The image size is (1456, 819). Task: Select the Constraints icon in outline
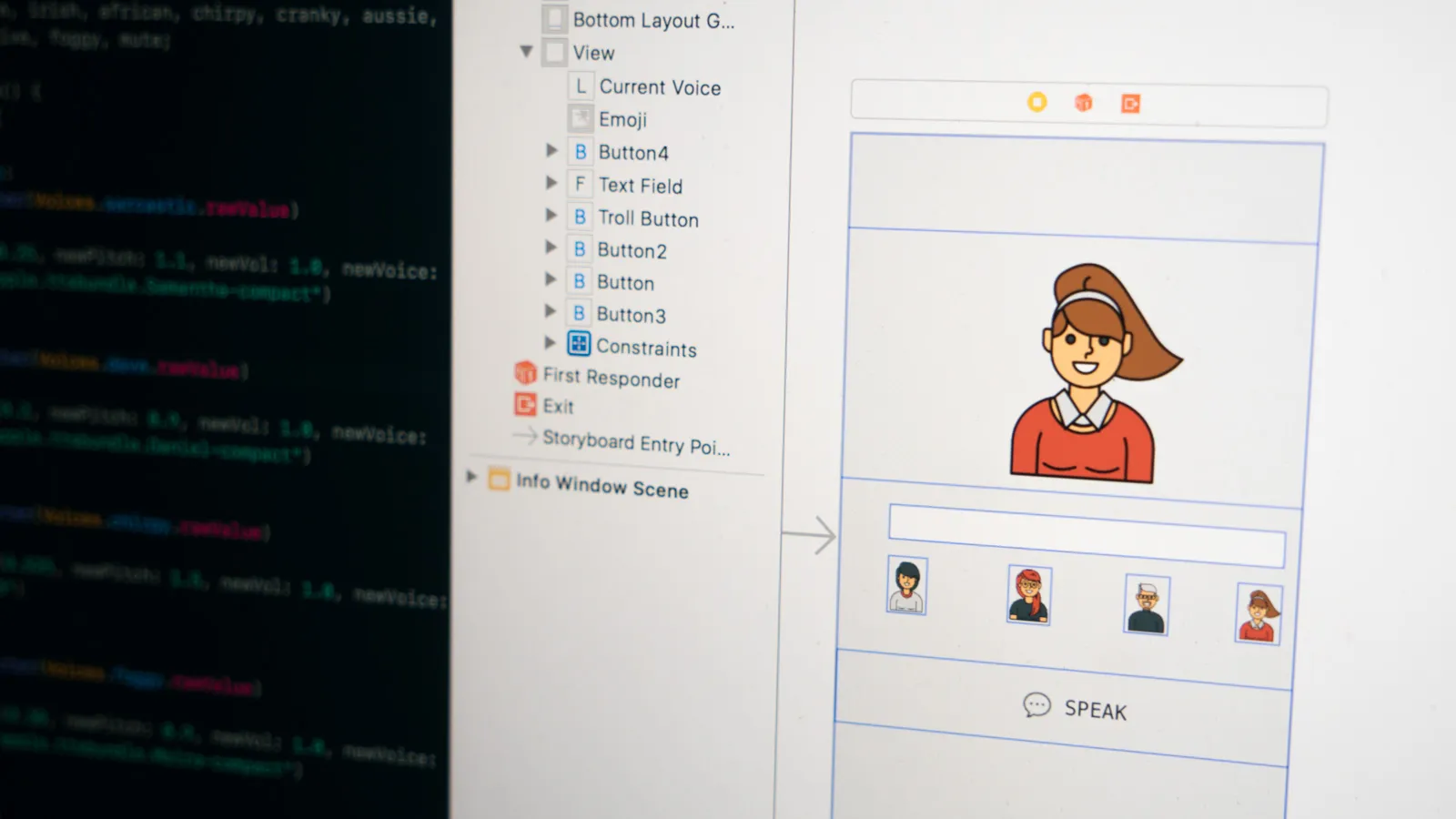(579, 344)
